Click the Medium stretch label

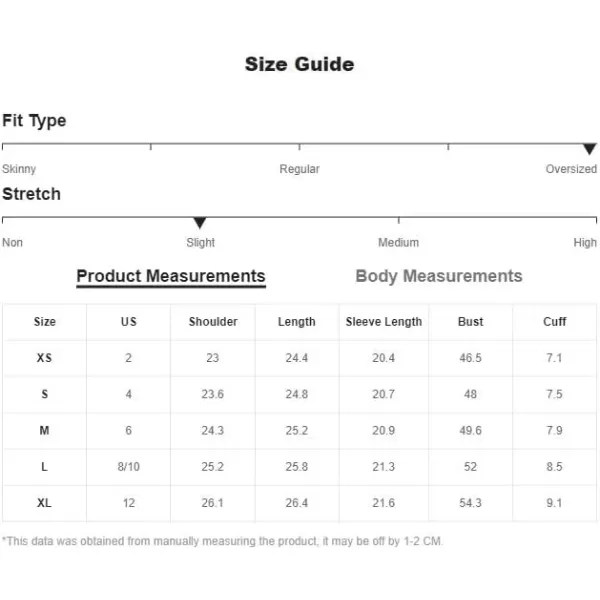pos(398,243)
